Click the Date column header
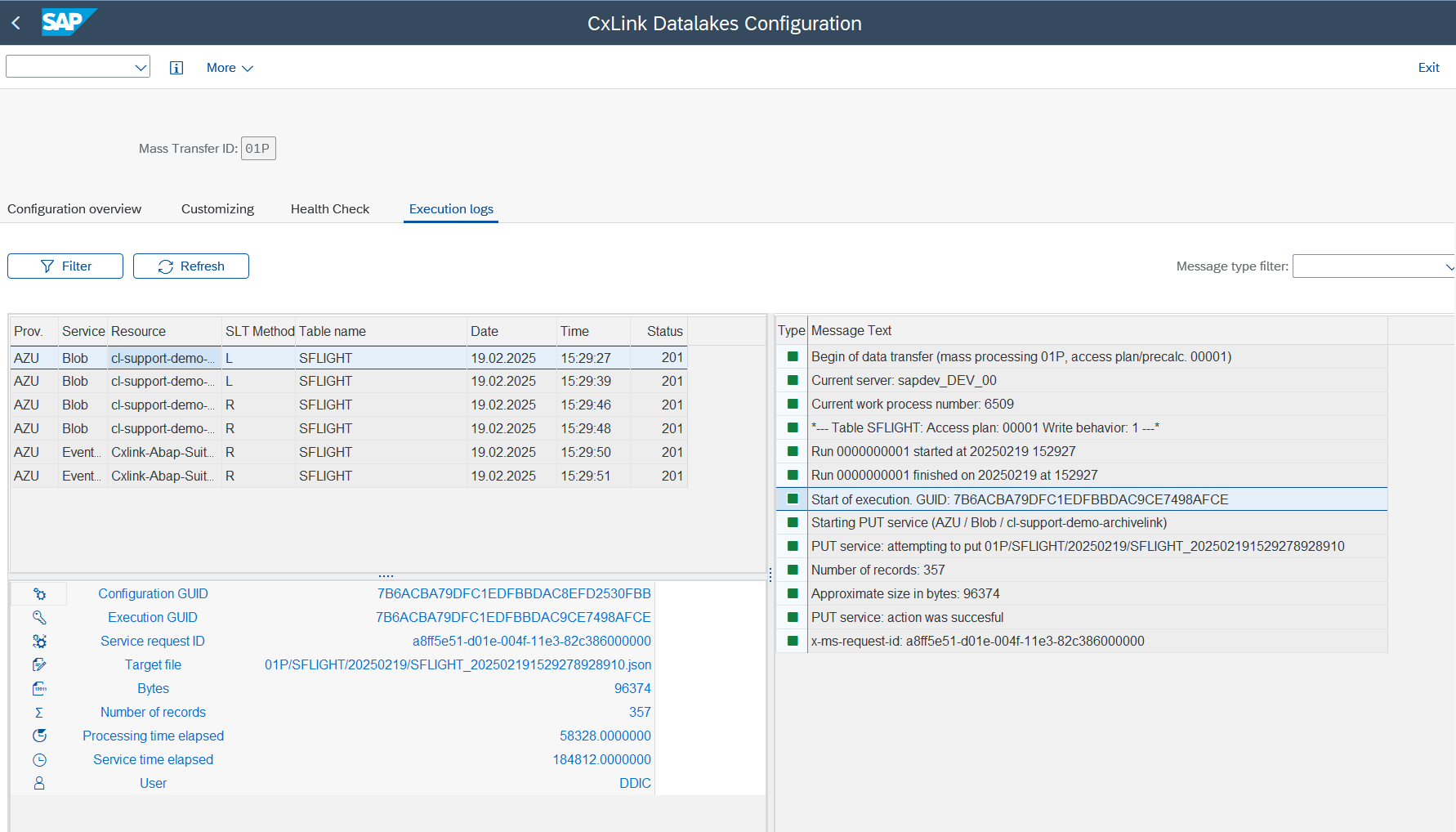 tap(511, 331)
